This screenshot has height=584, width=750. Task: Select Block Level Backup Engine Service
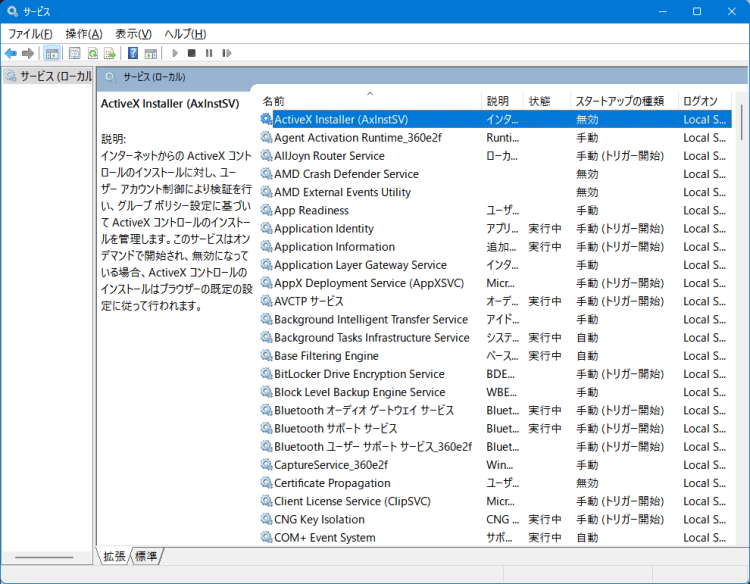[496, 392]
